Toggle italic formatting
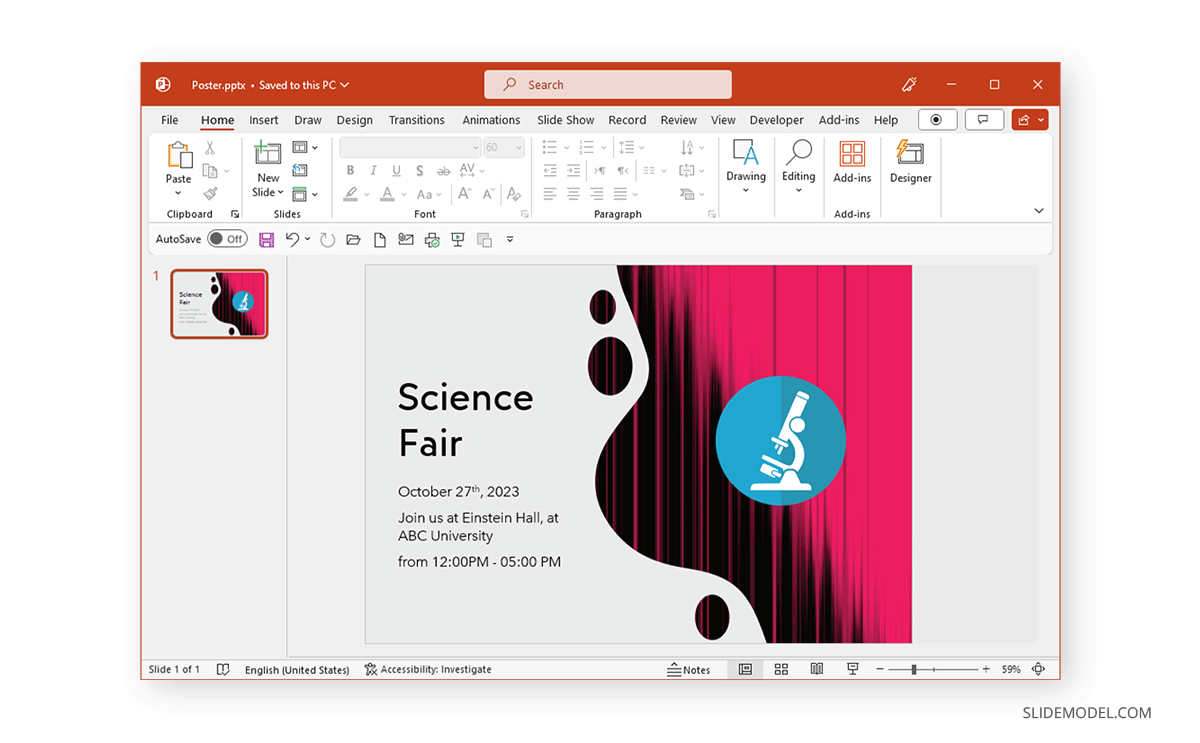The width and height of the screenshot is (1200, 743). pos(372,170)
